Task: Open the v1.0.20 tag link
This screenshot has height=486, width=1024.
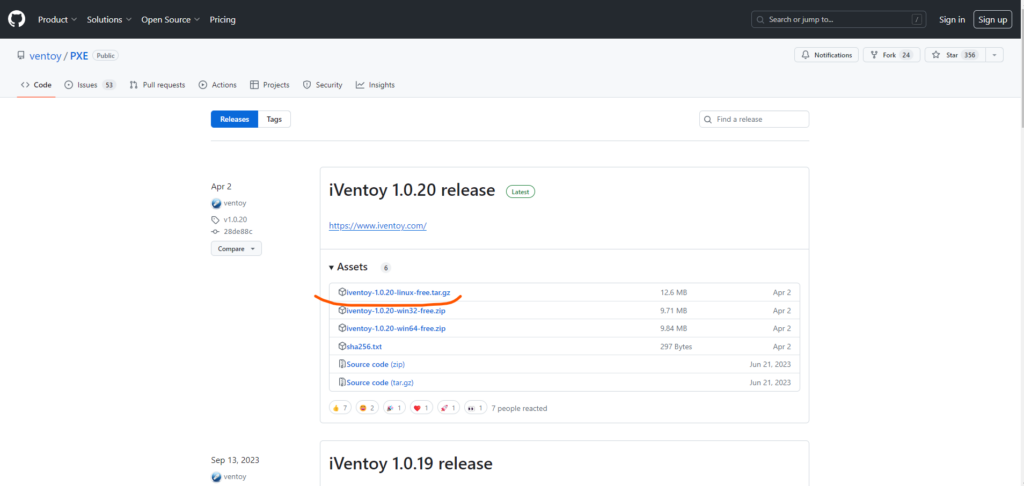Action: 235,219
